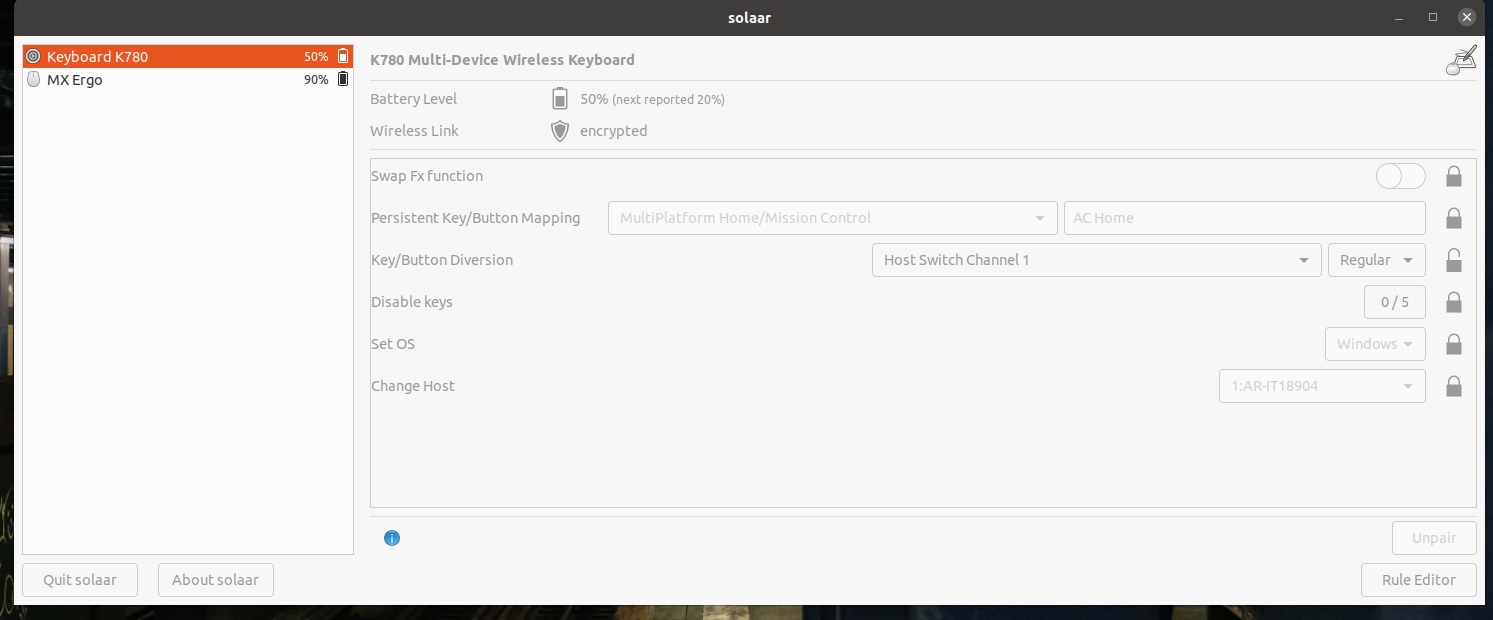The width and height of the screenshot is (1493, 620).
Task: Click the 0 / 5 Disable keys field
Action: [x=1394, y=302]
